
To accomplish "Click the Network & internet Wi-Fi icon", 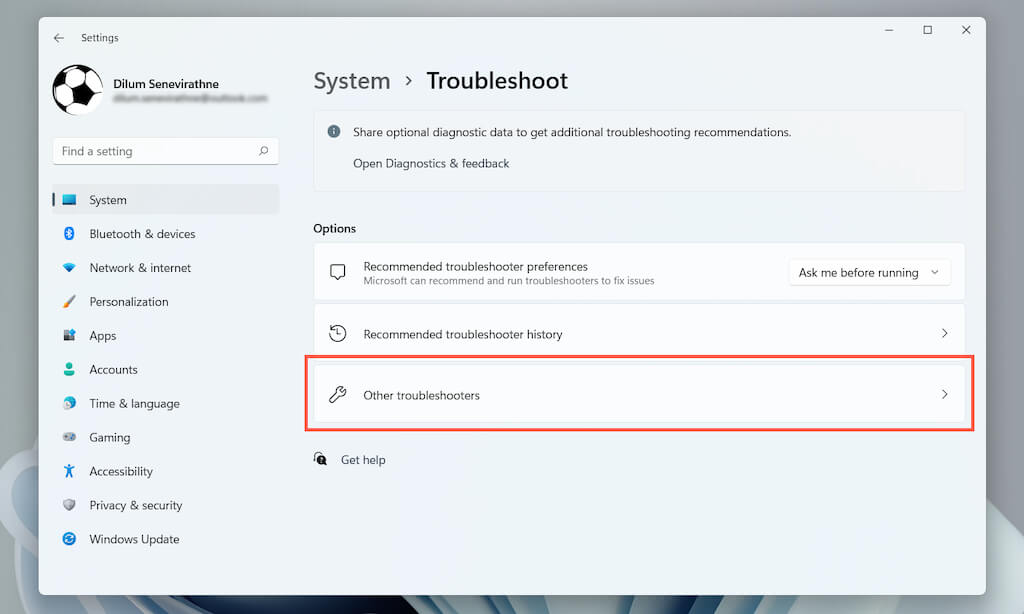I will coord(69,268).
